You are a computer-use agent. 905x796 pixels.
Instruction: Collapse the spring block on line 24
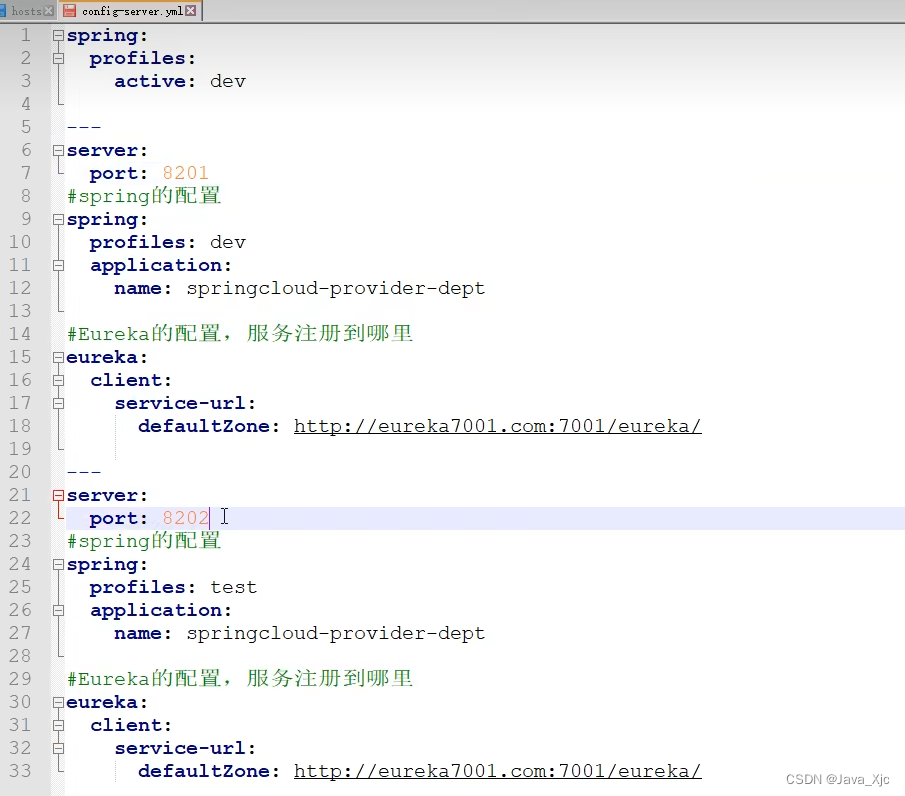click(58, 565)
